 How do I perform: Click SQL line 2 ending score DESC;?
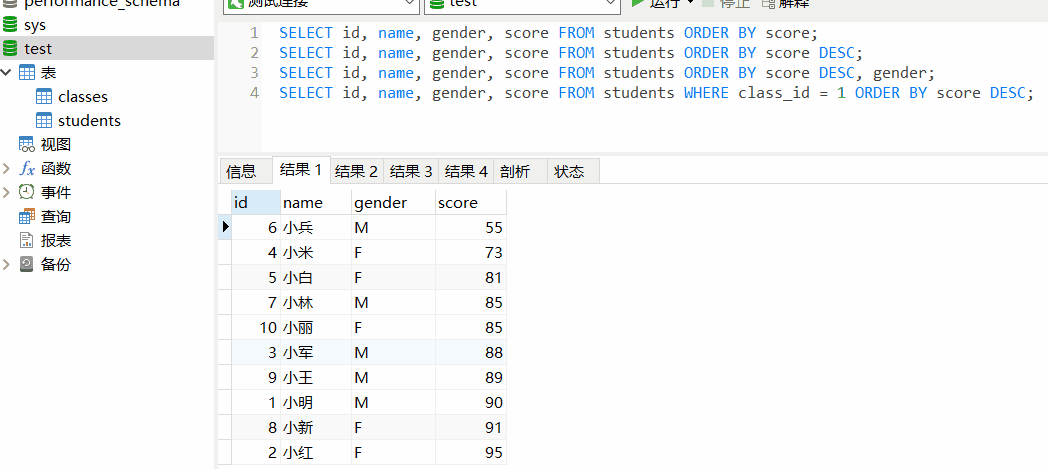tap(571, 53)
